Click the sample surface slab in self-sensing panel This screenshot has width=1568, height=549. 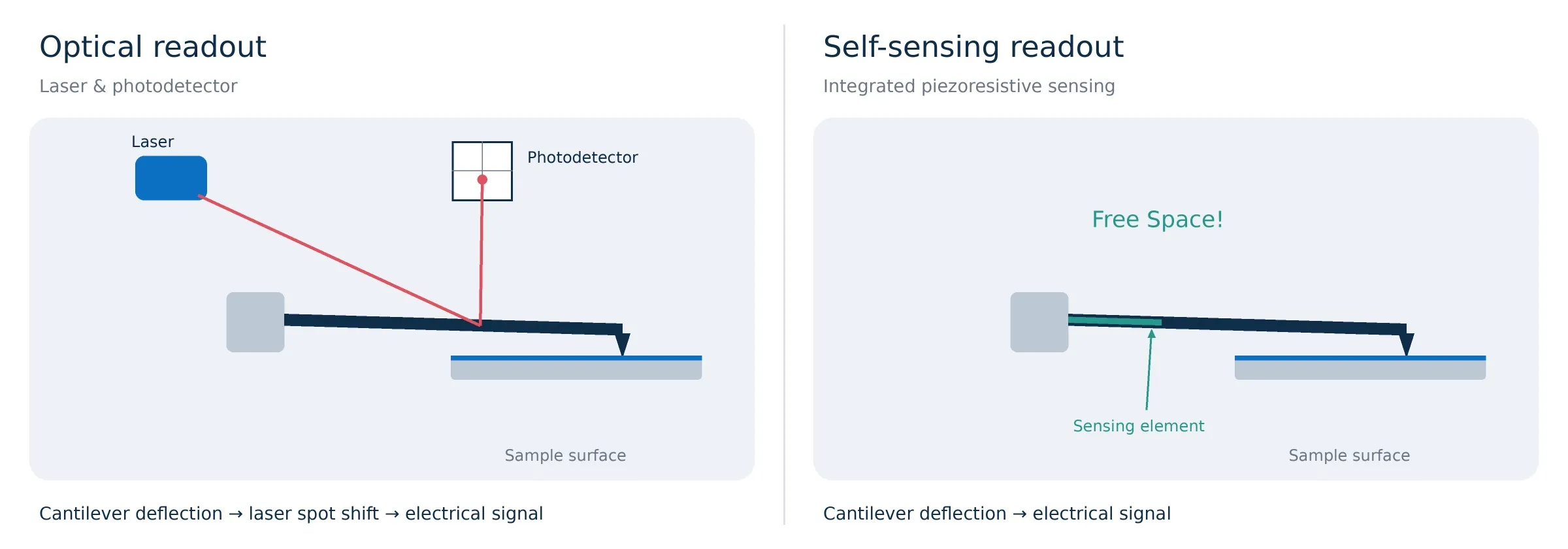tap(1360, 367)
